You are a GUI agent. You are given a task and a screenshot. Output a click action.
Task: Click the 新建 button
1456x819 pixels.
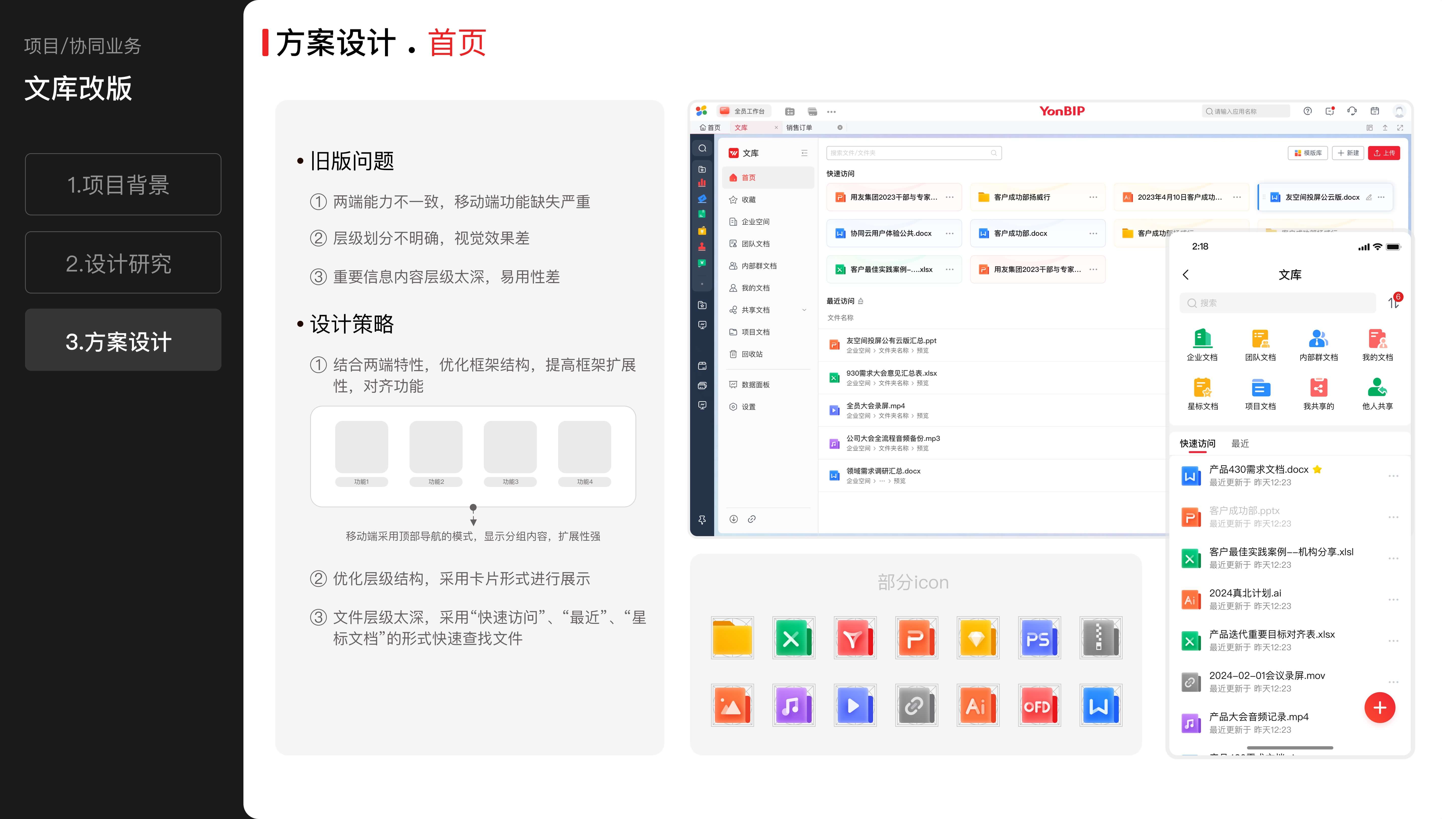click(1348, 153)
